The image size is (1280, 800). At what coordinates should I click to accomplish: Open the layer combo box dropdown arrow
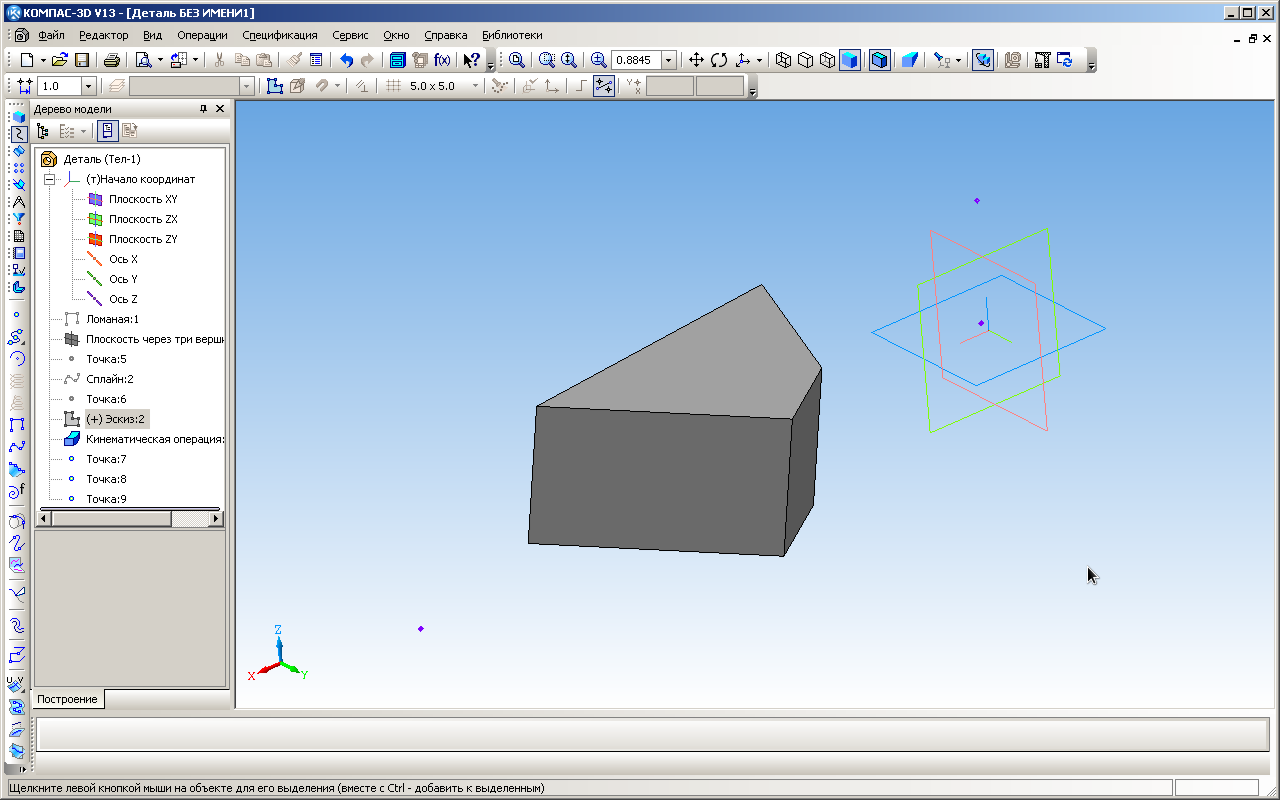pyautogui.click(x=247, y=86)
